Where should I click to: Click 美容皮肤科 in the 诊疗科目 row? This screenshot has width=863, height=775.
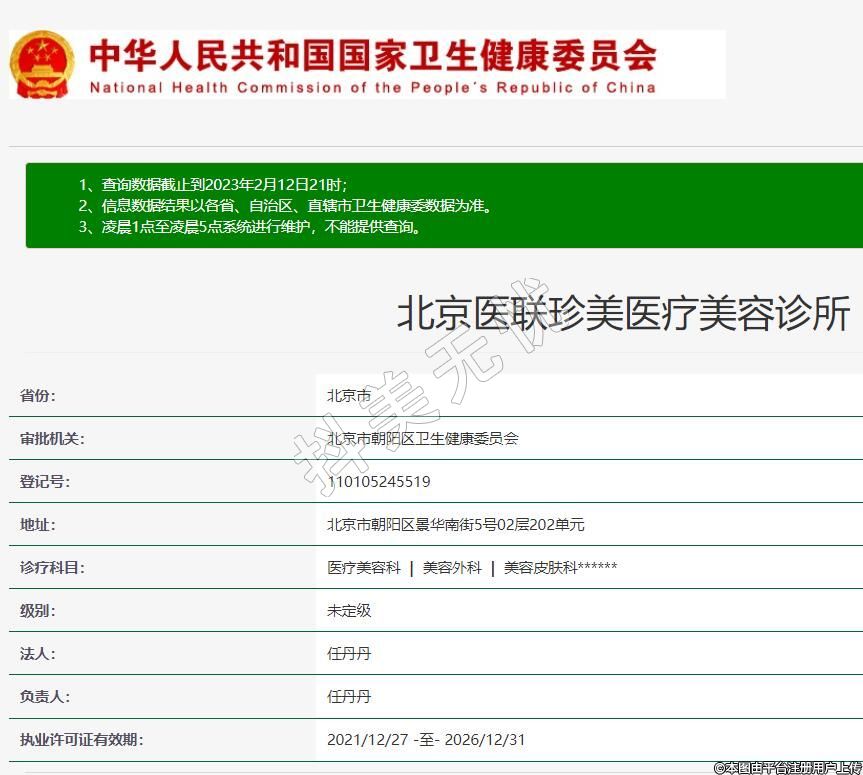[540, 567]
